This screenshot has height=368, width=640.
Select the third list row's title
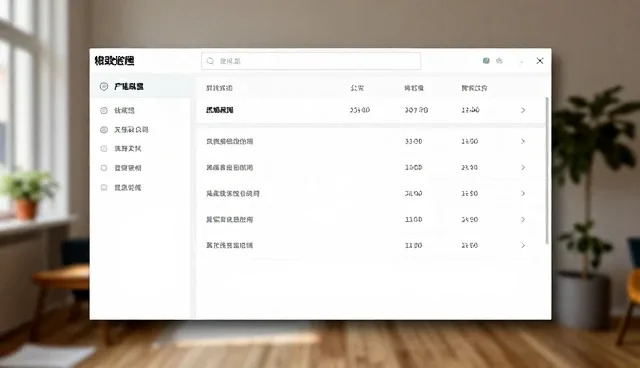(x=229, y=167)
